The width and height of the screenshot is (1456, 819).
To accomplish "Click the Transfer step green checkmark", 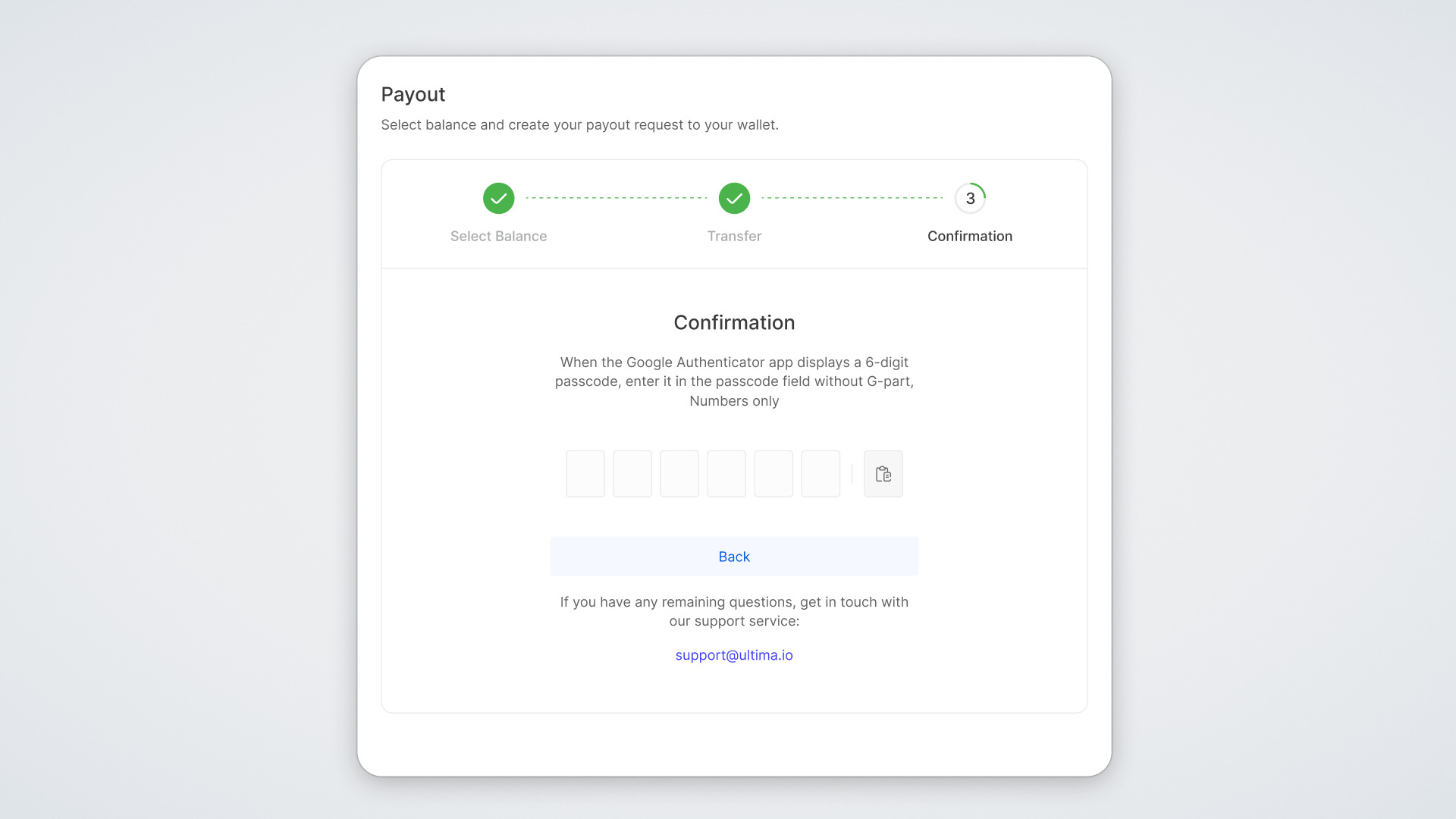I will click(x=734, y=199).
